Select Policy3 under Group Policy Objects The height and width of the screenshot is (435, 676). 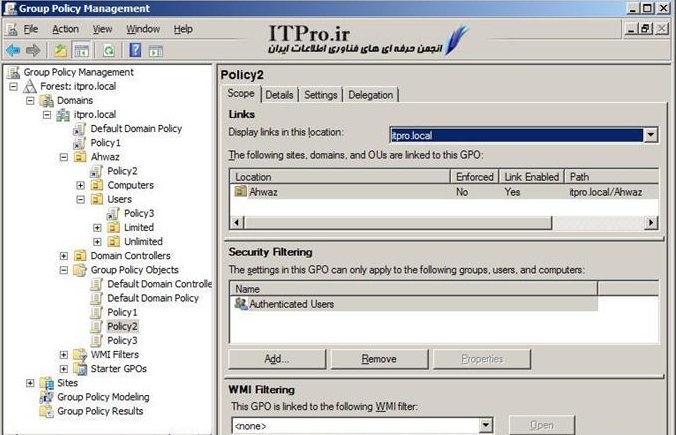pos(122,340)
